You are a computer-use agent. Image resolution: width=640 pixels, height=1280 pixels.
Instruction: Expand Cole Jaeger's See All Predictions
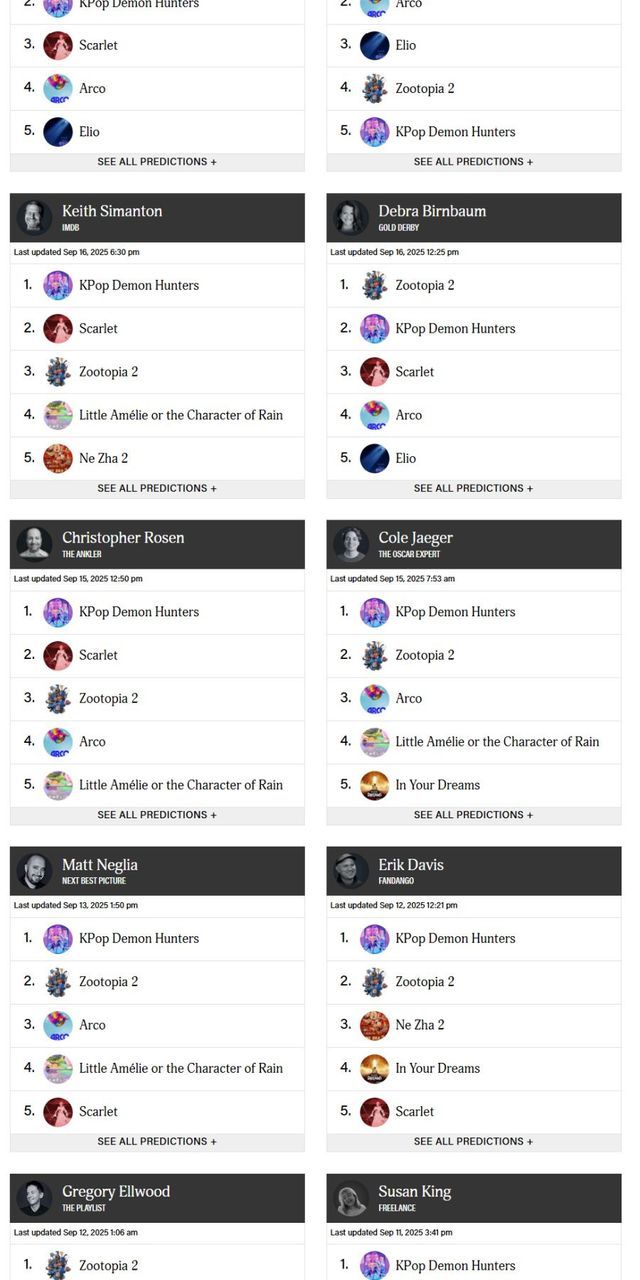pyautogui.click(x=473, y=815)
